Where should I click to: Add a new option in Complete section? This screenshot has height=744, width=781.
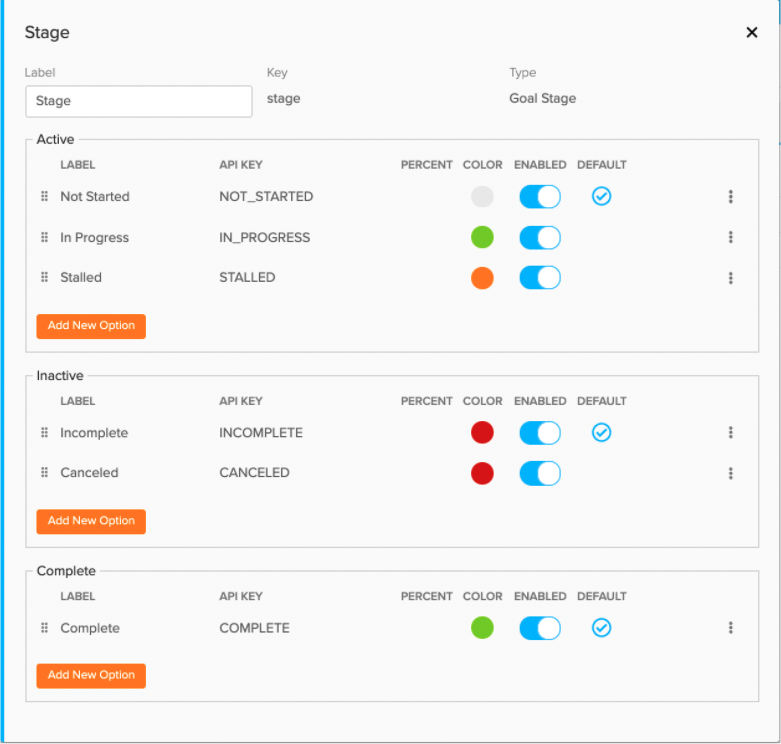(91, 676)
